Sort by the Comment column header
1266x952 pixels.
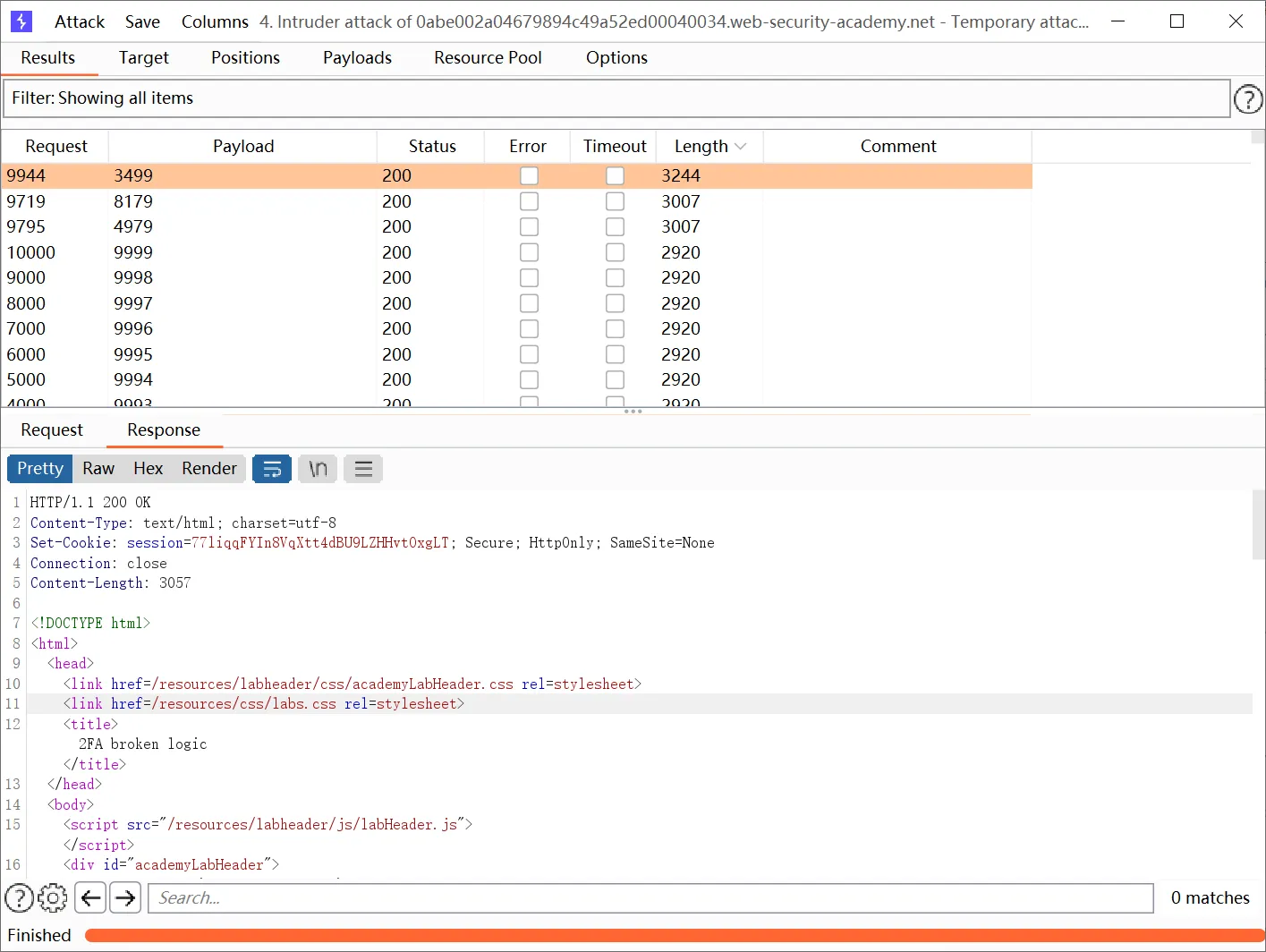[x=898, y=147]
